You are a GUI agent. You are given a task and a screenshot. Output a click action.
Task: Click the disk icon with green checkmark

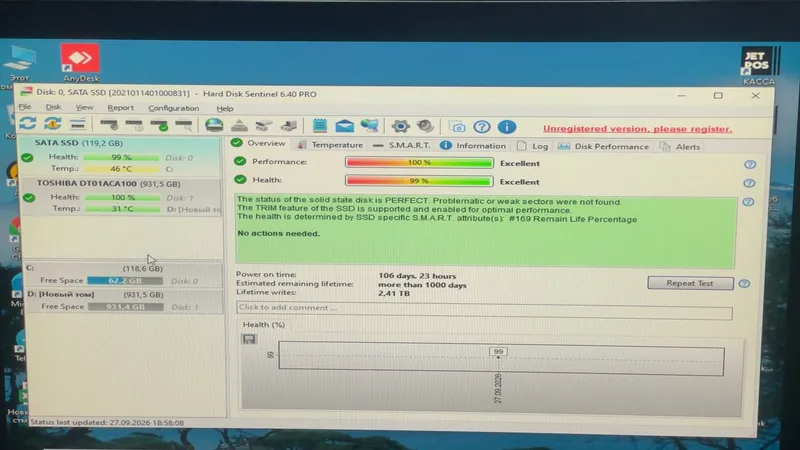(159, 124)
